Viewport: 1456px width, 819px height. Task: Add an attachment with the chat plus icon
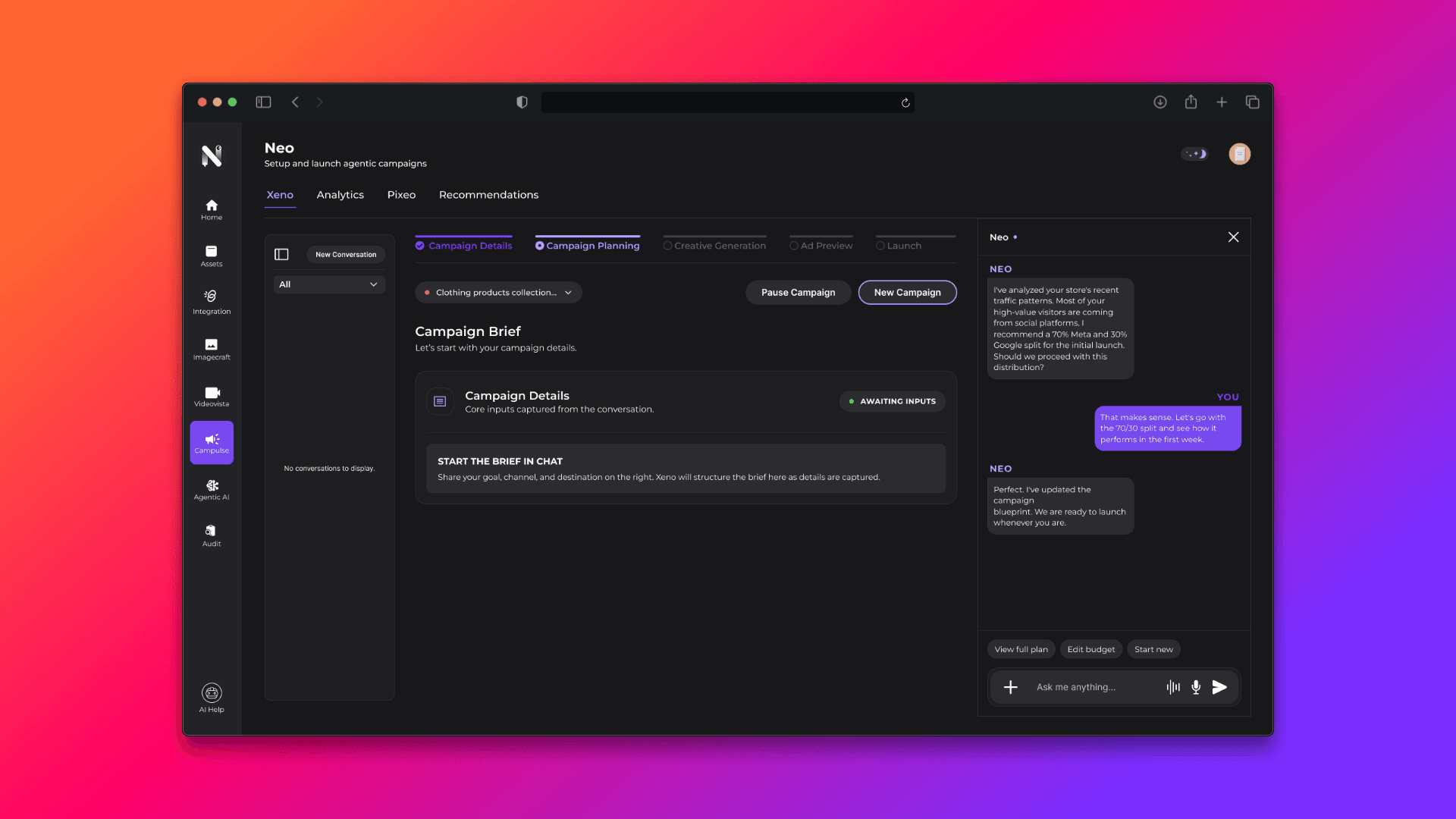1011,687
